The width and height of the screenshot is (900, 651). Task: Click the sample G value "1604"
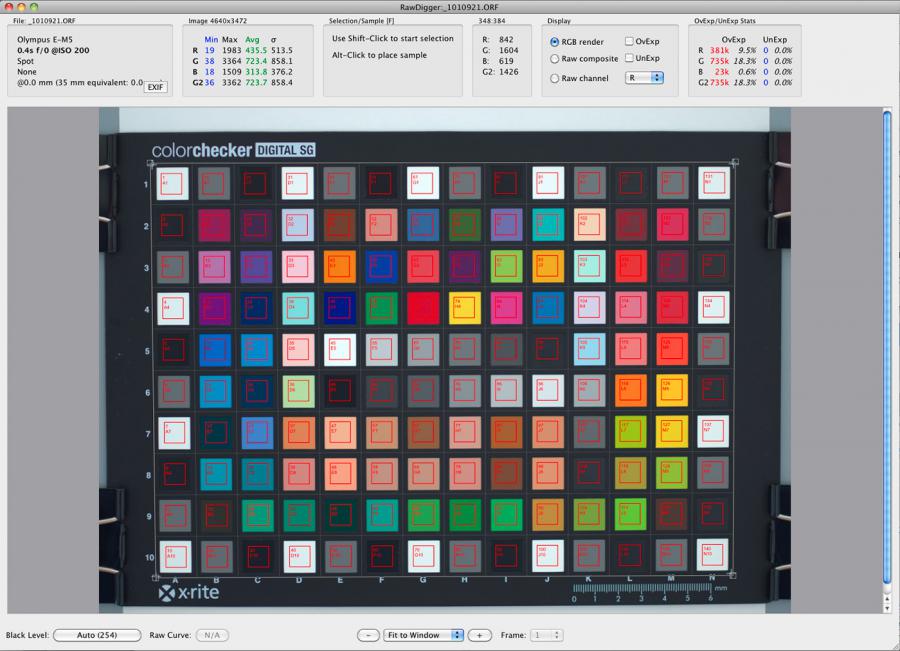click(x=509, y=51)
